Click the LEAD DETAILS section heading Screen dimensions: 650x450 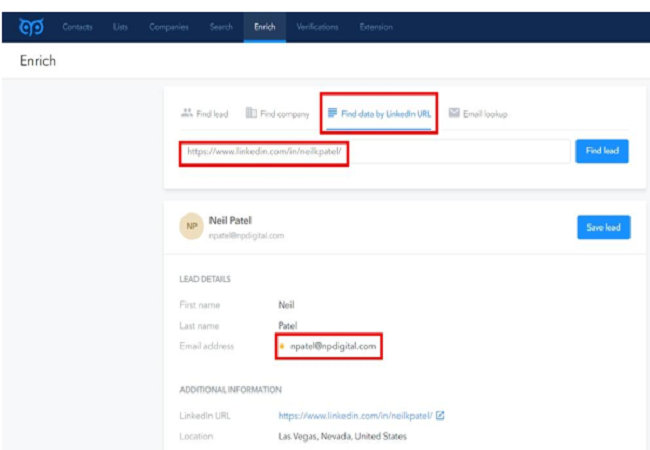[x=205, y=279]
